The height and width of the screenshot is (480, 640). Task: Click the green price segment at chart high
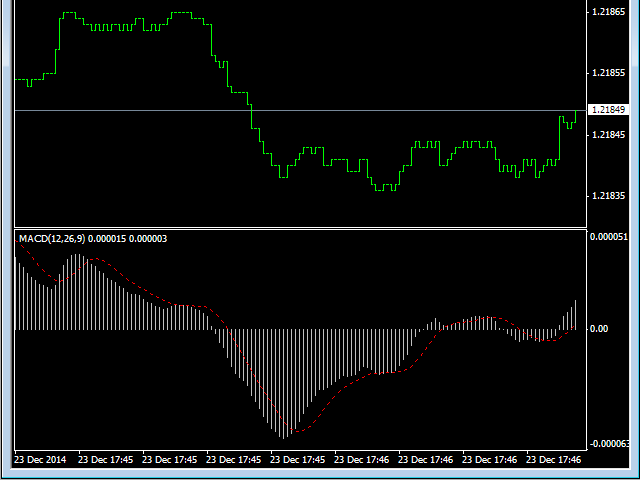pyautogui.click(x=182, y=13)
